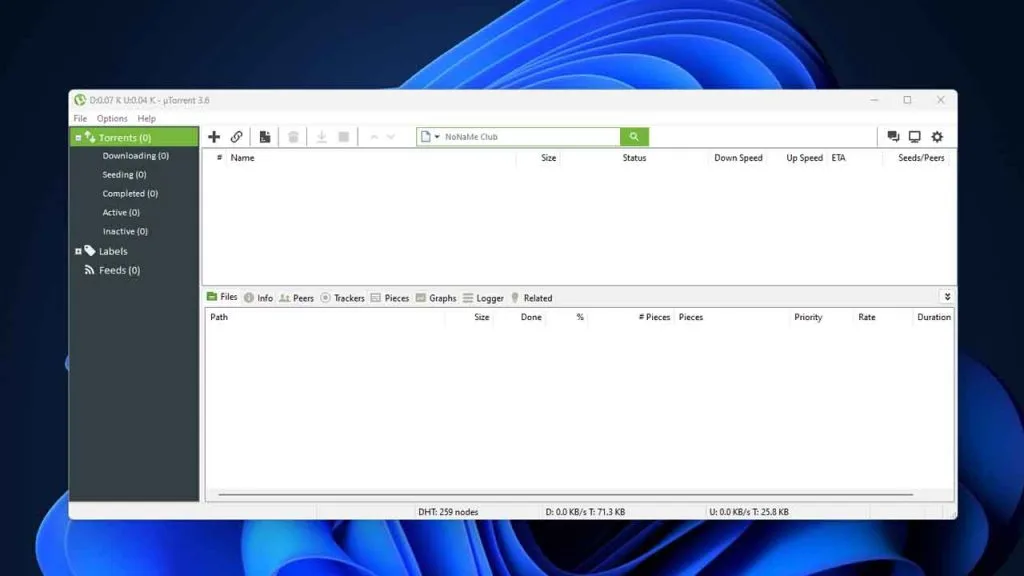The image size is (1024, 576).
Task: Click the Create New Torrent icon
Action: (x=264, y=136)
